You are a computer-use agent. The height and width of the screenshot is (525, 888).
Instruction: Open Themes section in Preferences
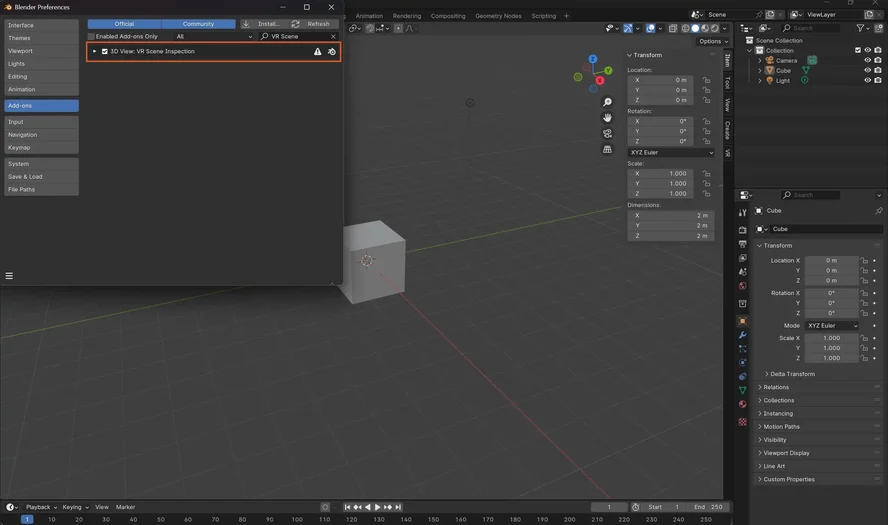click(41, 38)
